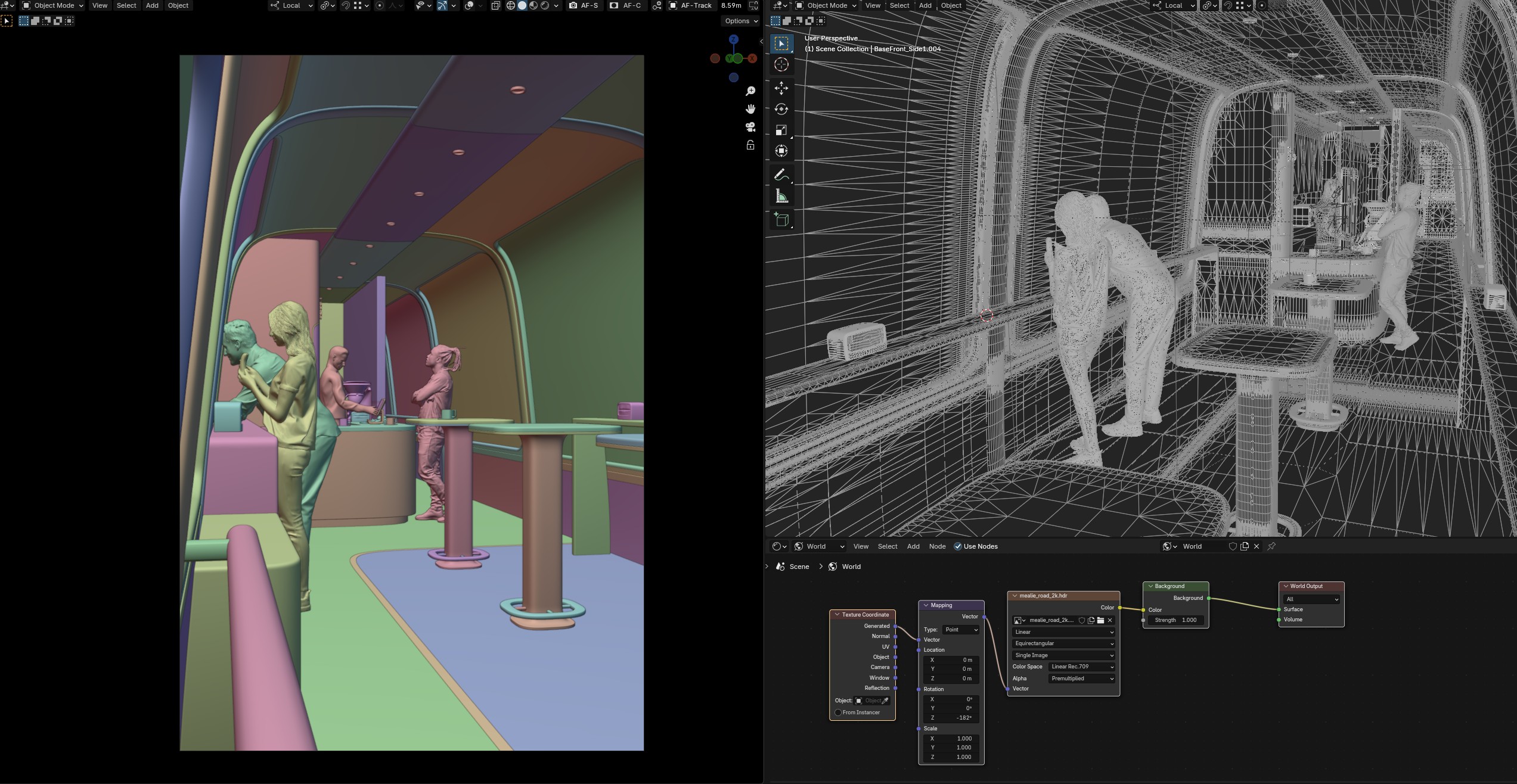
Task: Toggle fake user shield on World datablock
Action: [x=1233, y=546]
